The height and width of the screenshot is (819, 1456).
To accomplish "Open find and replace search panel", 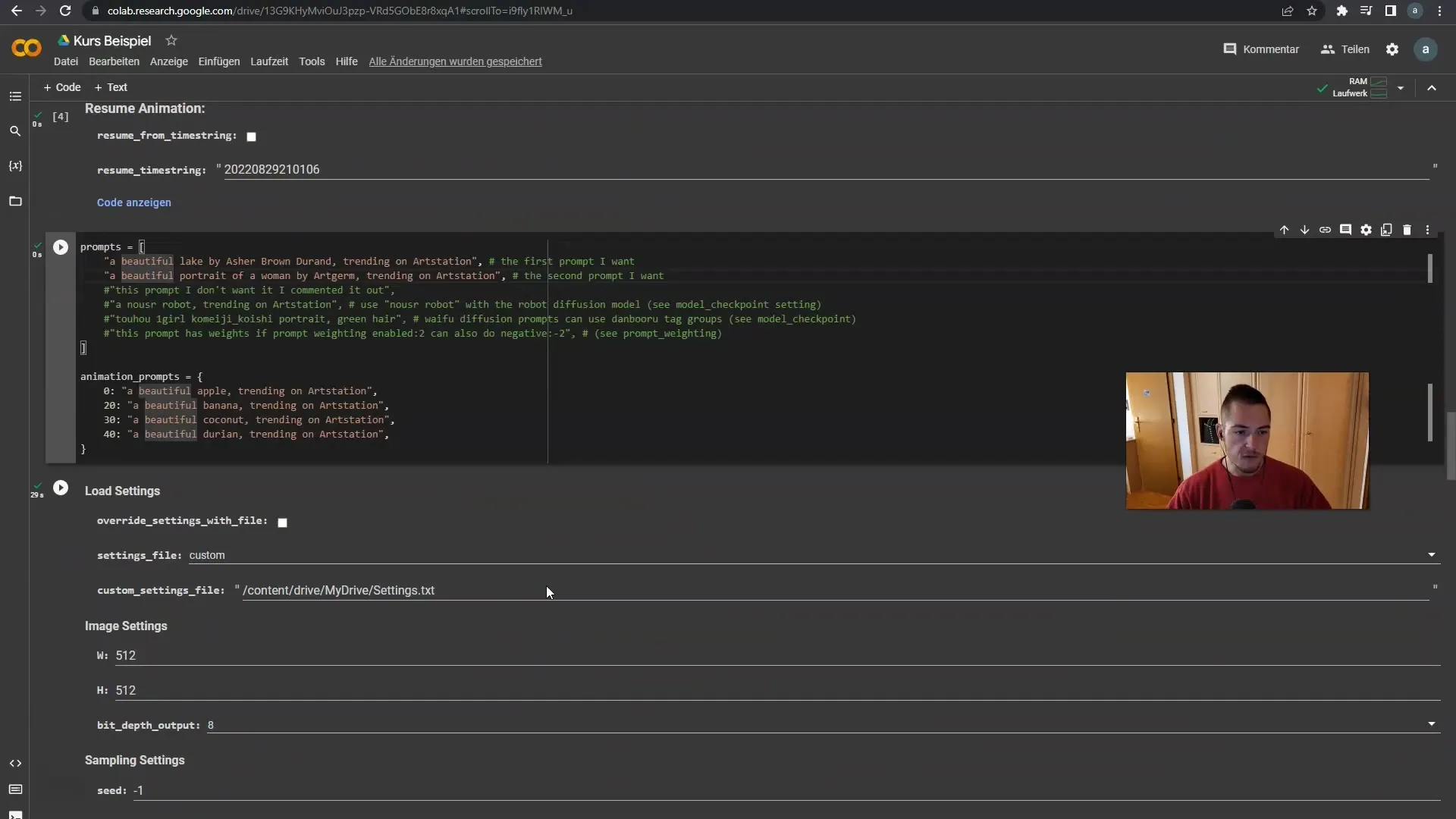I will (15, 131).
